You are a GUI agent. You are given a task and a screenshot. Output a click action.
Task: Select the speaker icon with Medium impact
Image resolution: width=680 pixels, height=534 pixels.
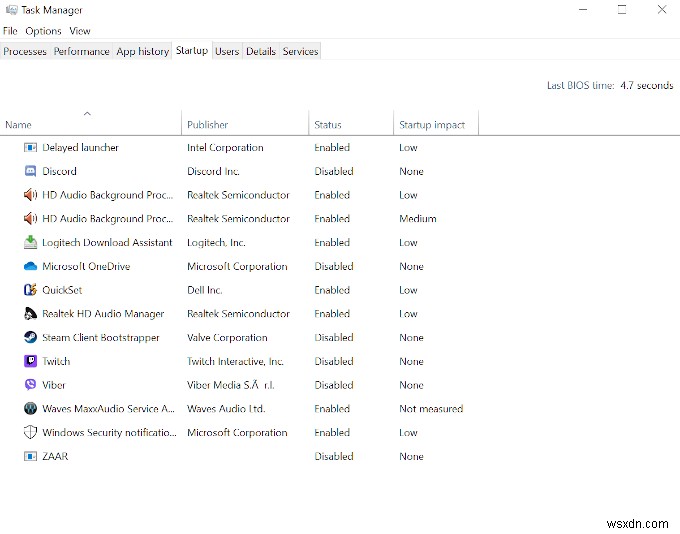click(x=30, y=219)
